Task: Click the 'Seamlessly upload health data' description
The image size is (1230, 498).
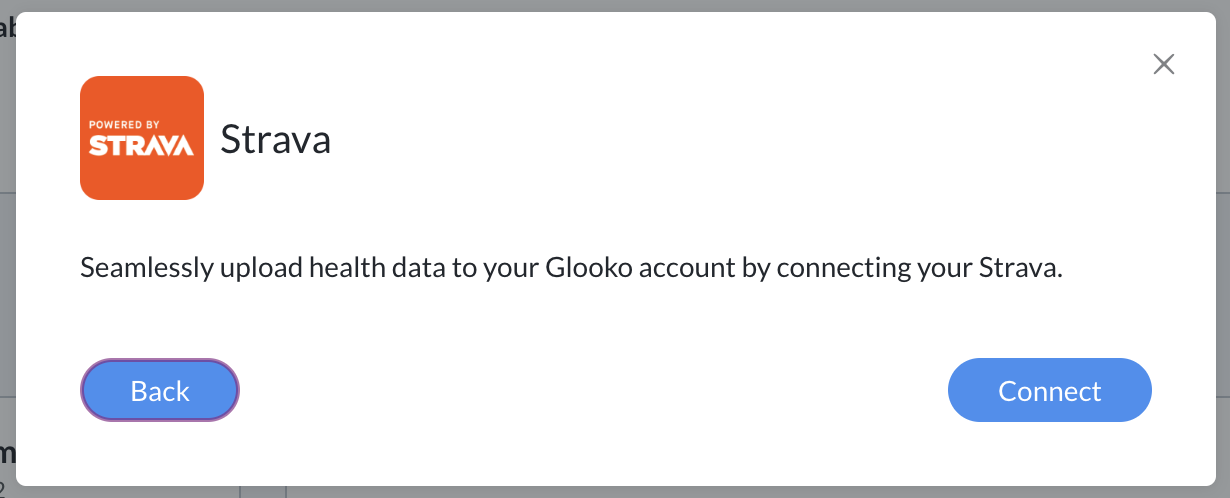Action: (570, 269)
